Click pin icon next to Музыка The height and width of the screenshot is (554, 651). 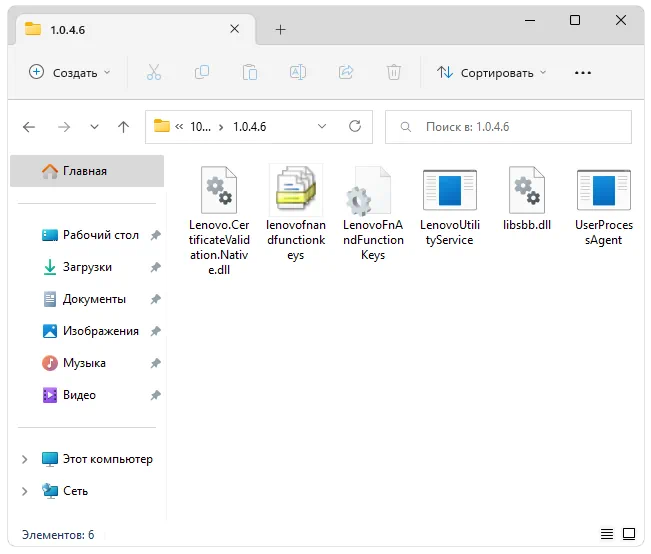(155, 363)
